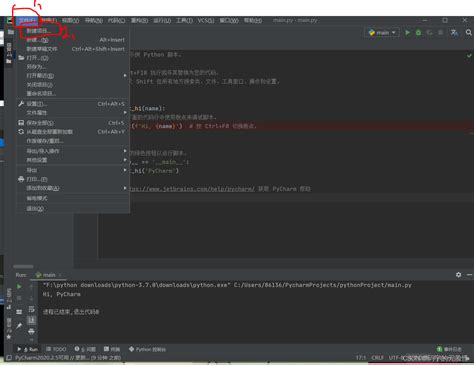Choose Settings with Ctrl+Alt+S shortcut
Screen dimensions: 474x365
pos(73,104)
